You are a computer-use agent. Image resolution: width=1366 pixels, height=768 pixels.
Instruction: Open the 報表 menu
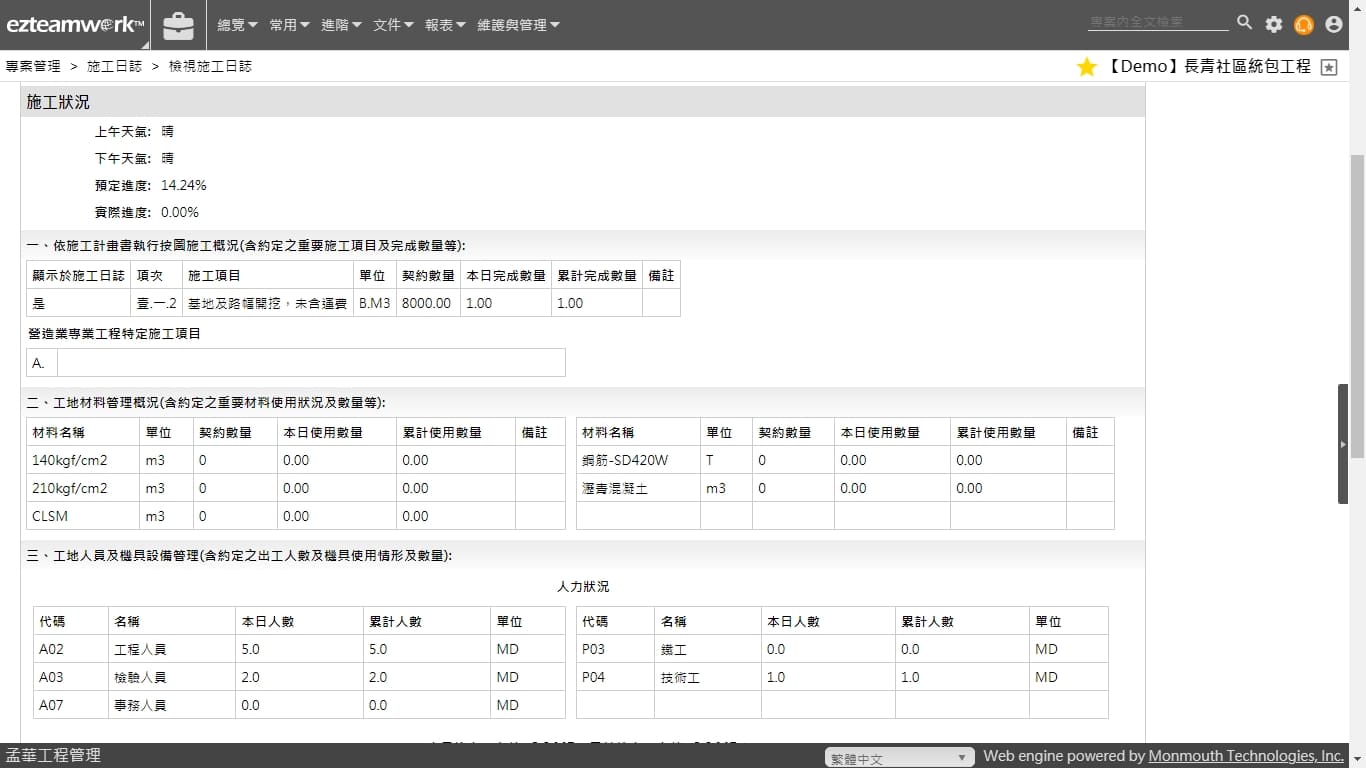pyautogui.click(x=445, y=25)
